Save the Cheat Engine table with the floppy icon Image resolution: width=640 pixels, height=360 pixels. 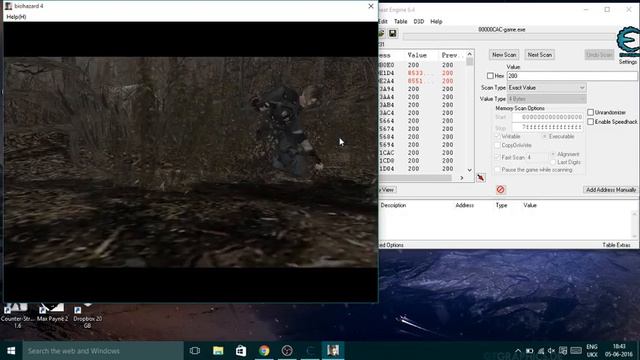click(x=392, y=33)
